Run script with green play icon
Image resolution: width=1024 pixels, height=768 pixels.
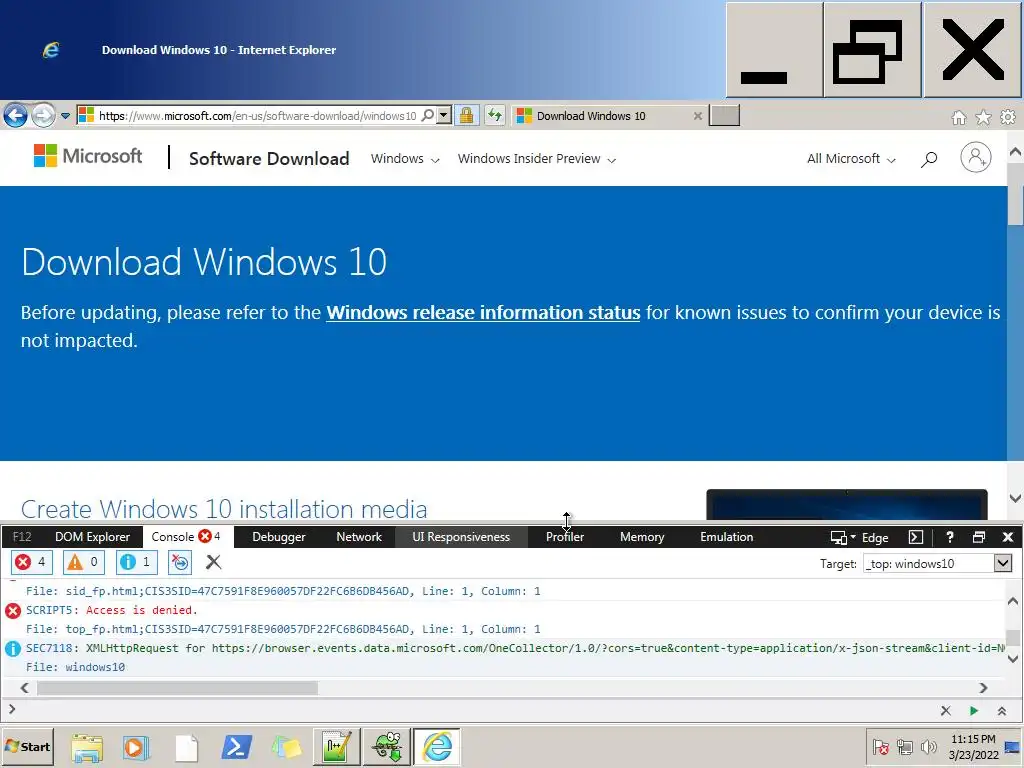coord(974,711)
